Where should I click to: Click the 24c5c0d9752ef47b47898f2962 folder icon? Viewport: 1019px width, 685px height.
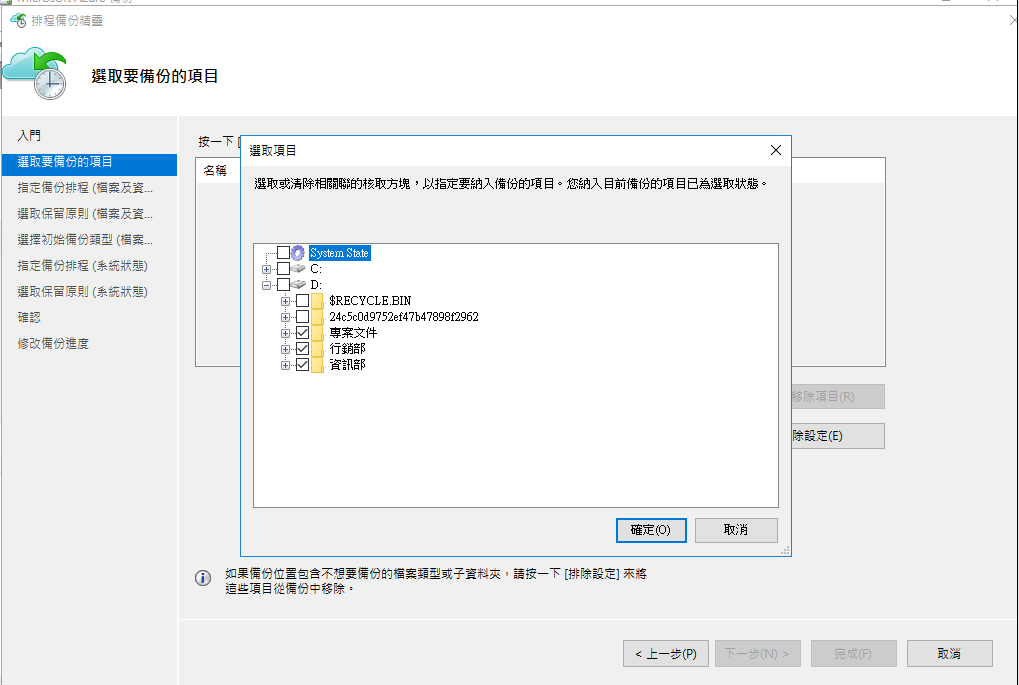317,317
